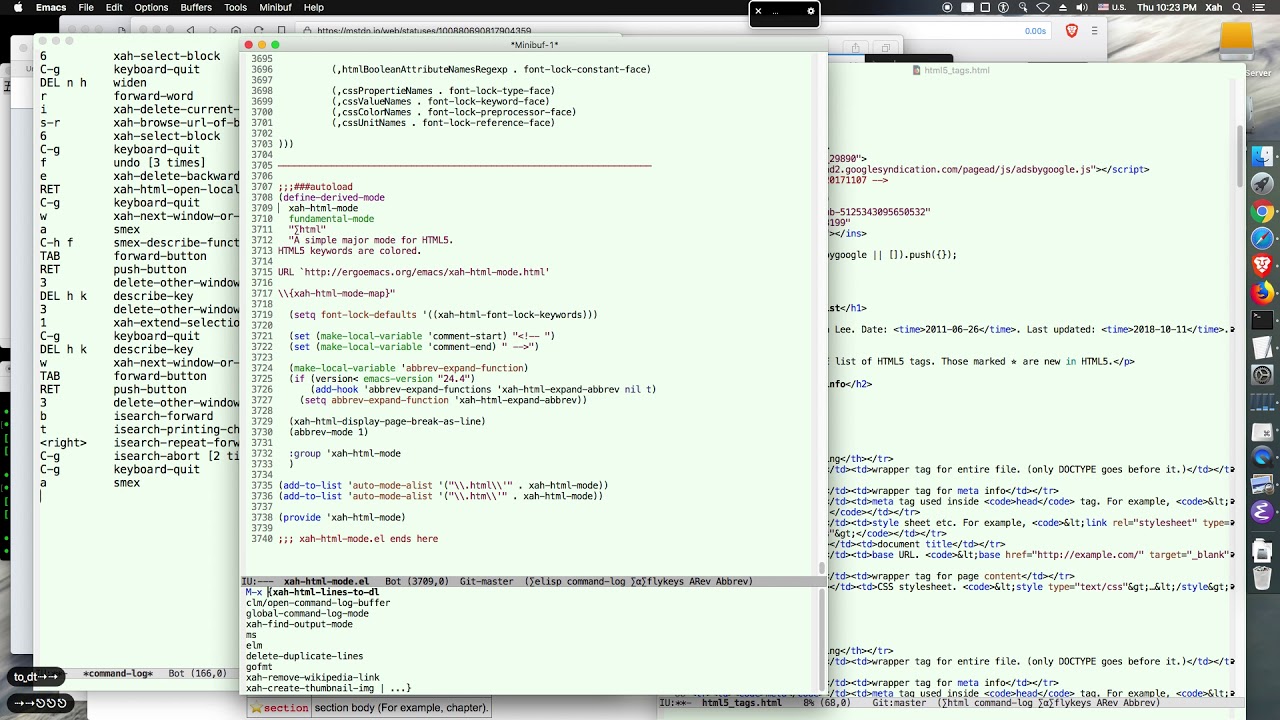Open the Wi-Fi status menu
Viewport: 1280px width, 720px height.
1043,7
